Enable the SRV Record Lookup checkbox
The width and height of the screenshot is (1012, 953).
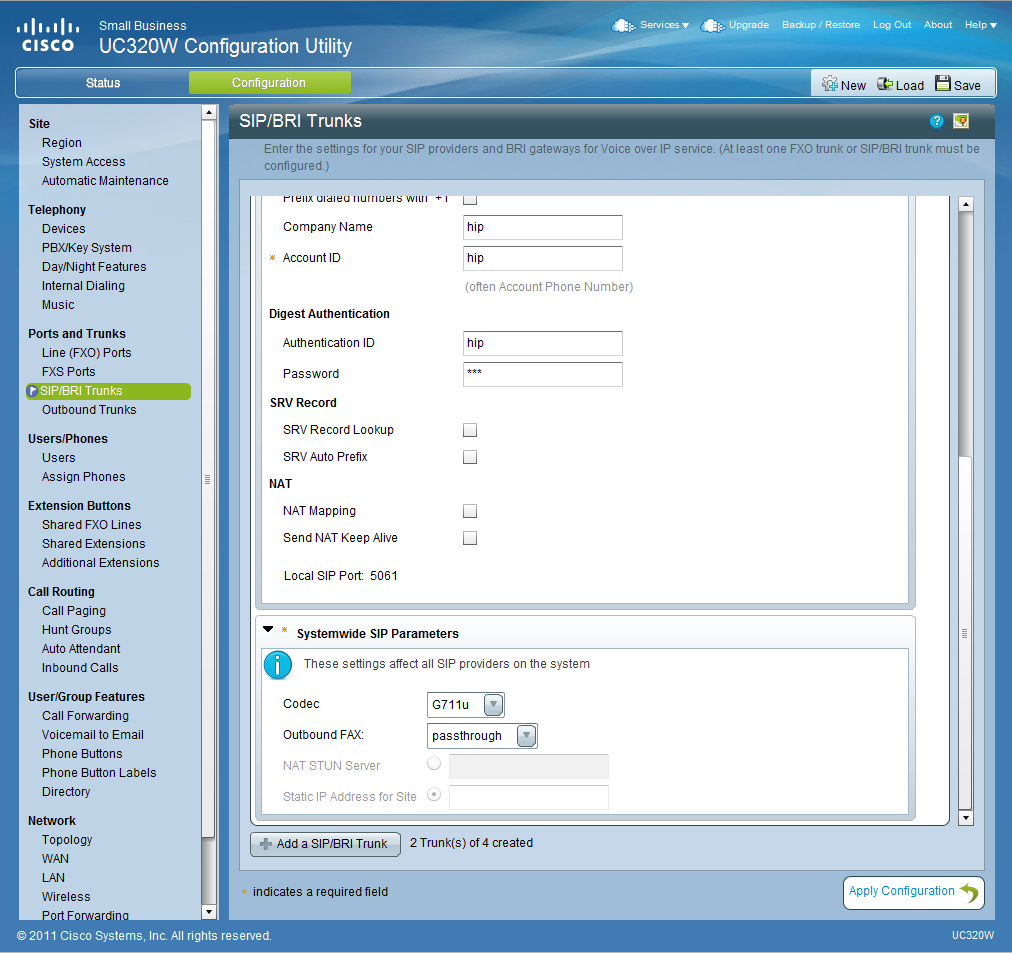click(x=470, y=430)
